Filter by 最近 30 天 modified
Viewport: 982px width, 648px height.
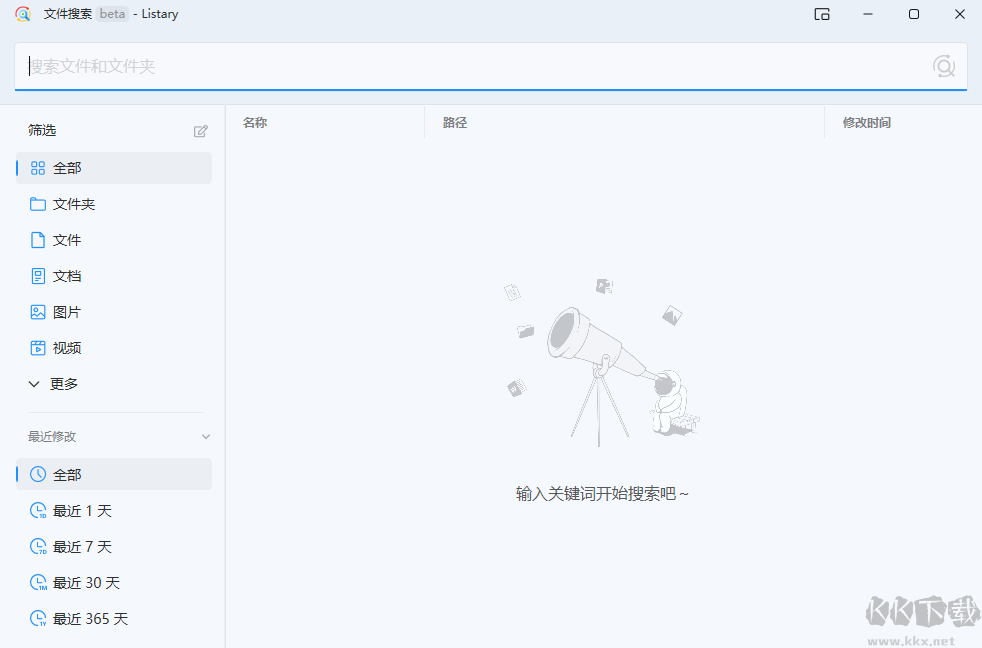click(86, 583)
